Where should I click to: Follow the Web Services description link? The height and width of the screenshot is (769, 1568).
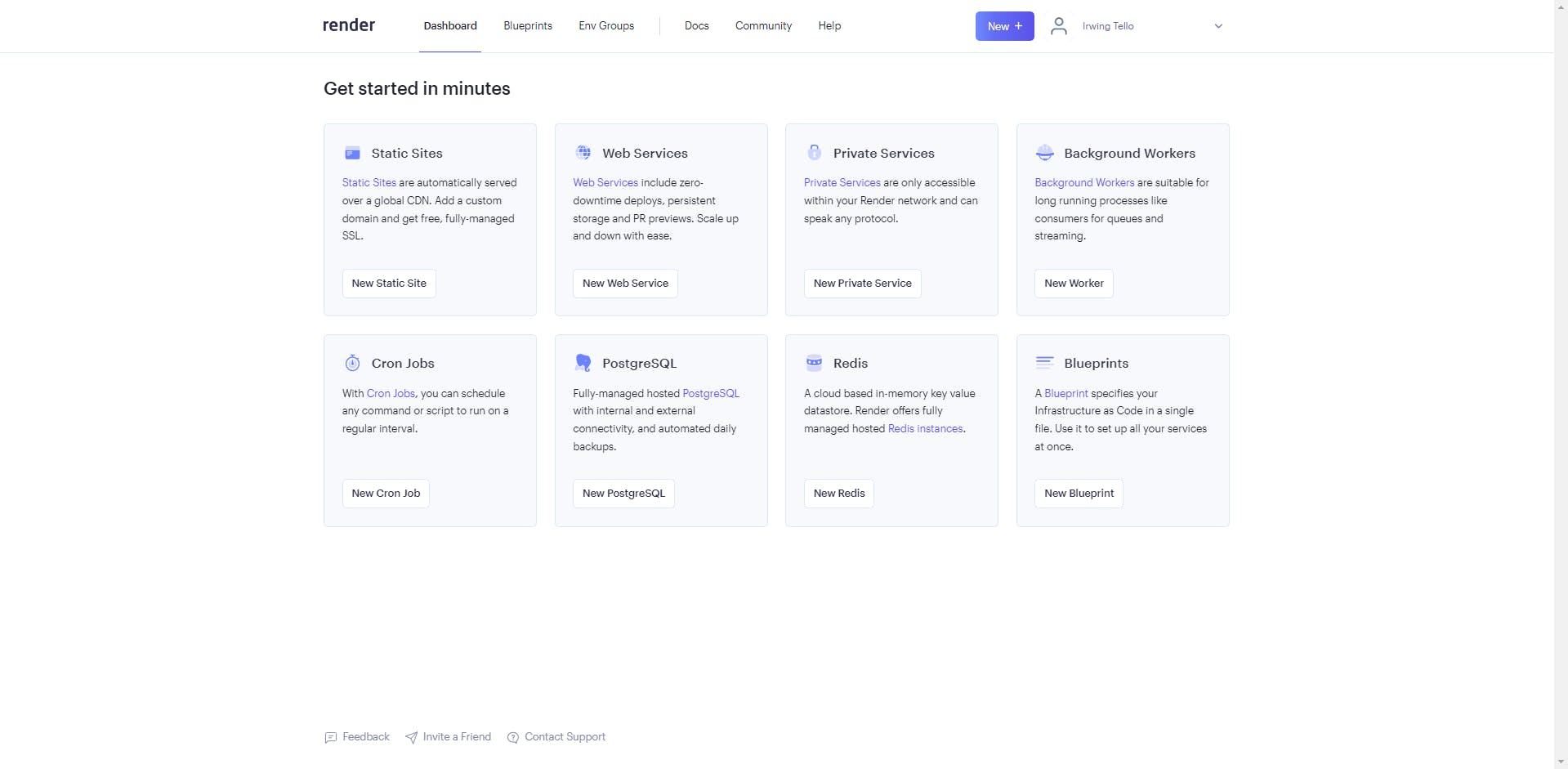pos(605,183)
